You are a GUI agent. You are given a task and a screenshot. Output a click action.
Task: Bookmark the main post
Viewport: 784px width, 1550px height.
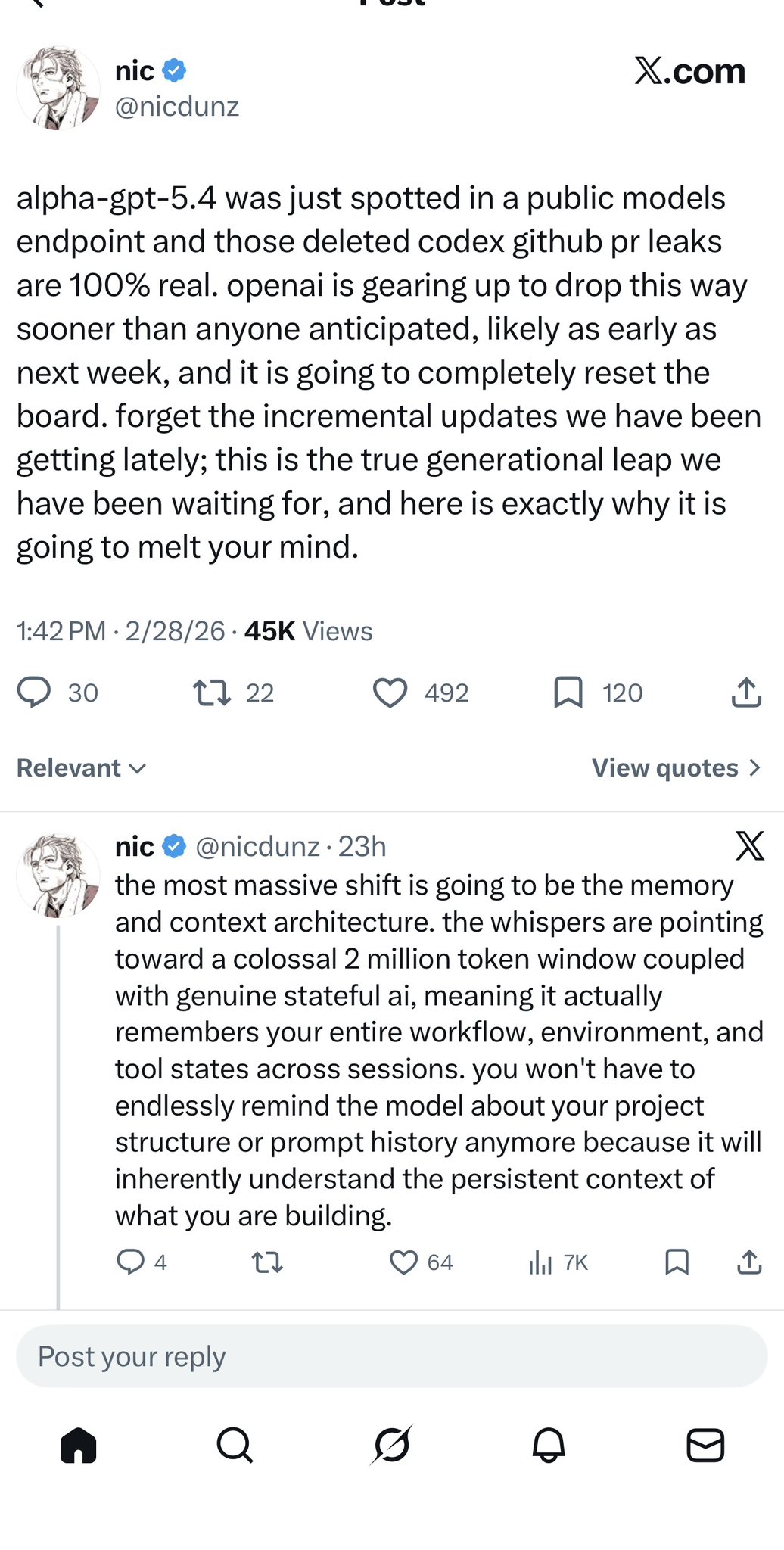click(x=568, y=693)
